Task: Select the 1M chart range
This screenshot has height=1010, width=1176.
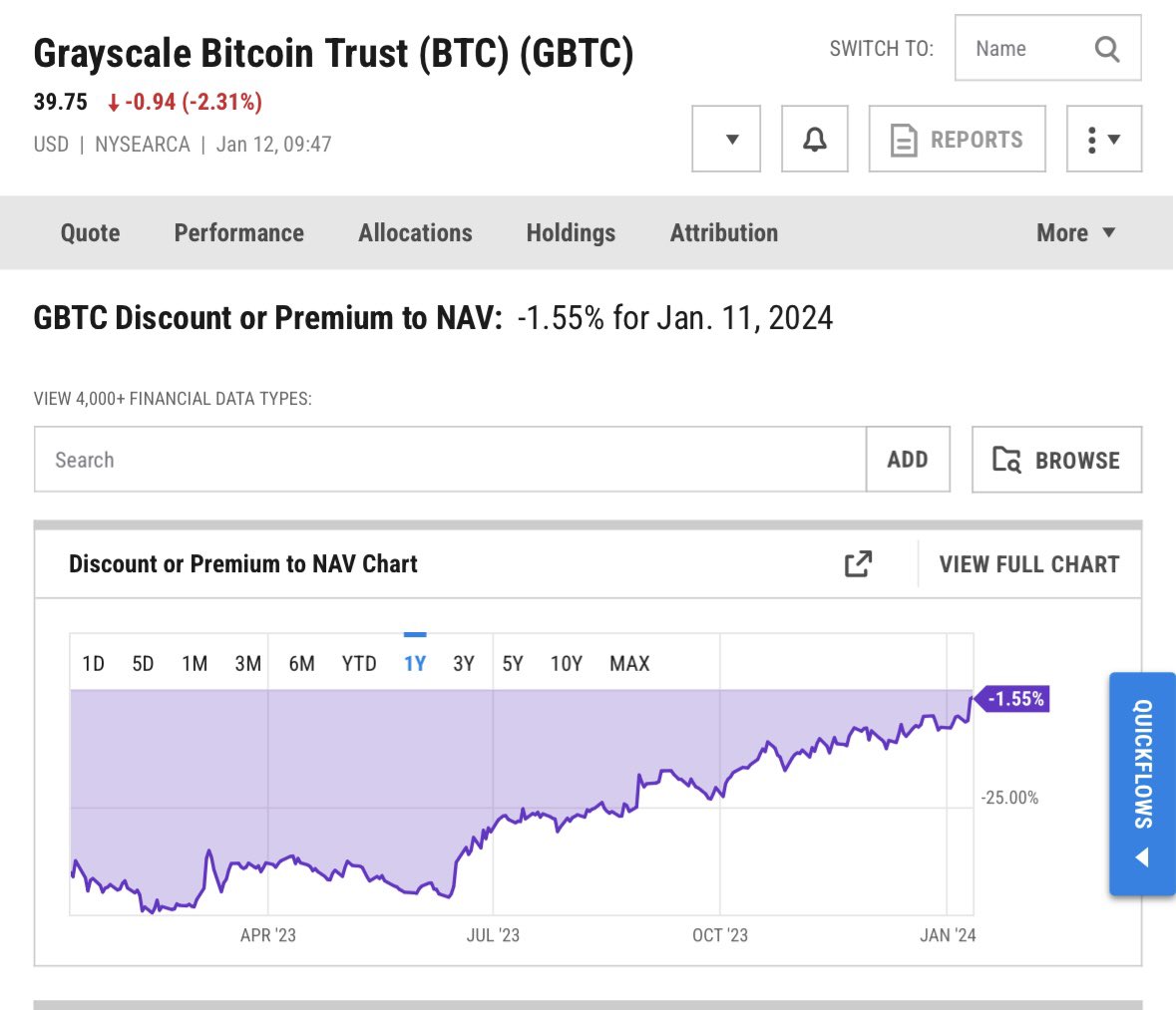Action: point(195,664)
